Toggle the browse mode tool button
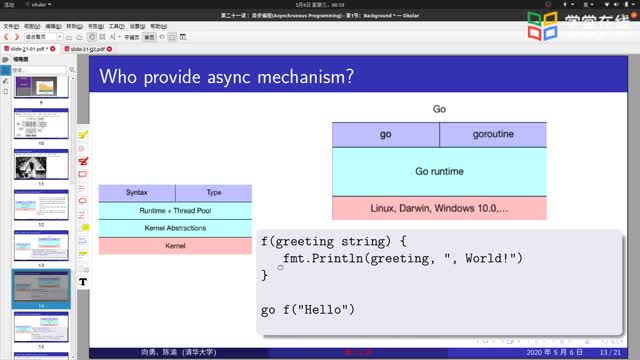 pyautogui.click(x=92, y=37)
